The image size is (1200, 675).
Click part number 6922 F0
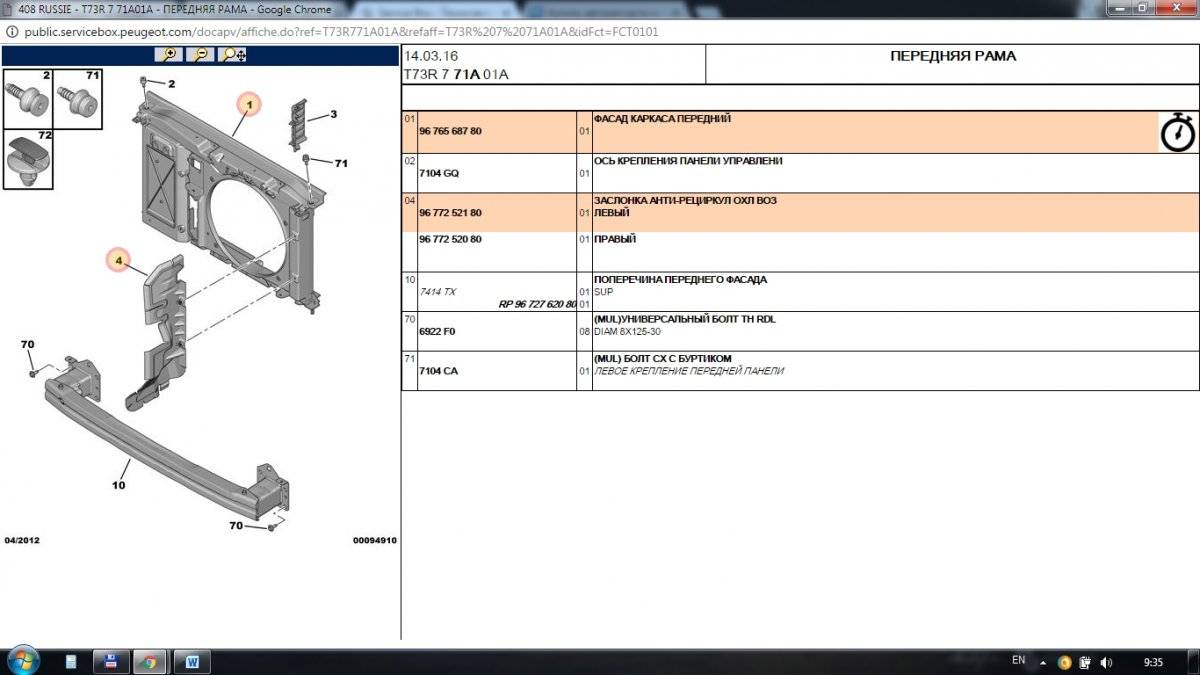(437, 331)
